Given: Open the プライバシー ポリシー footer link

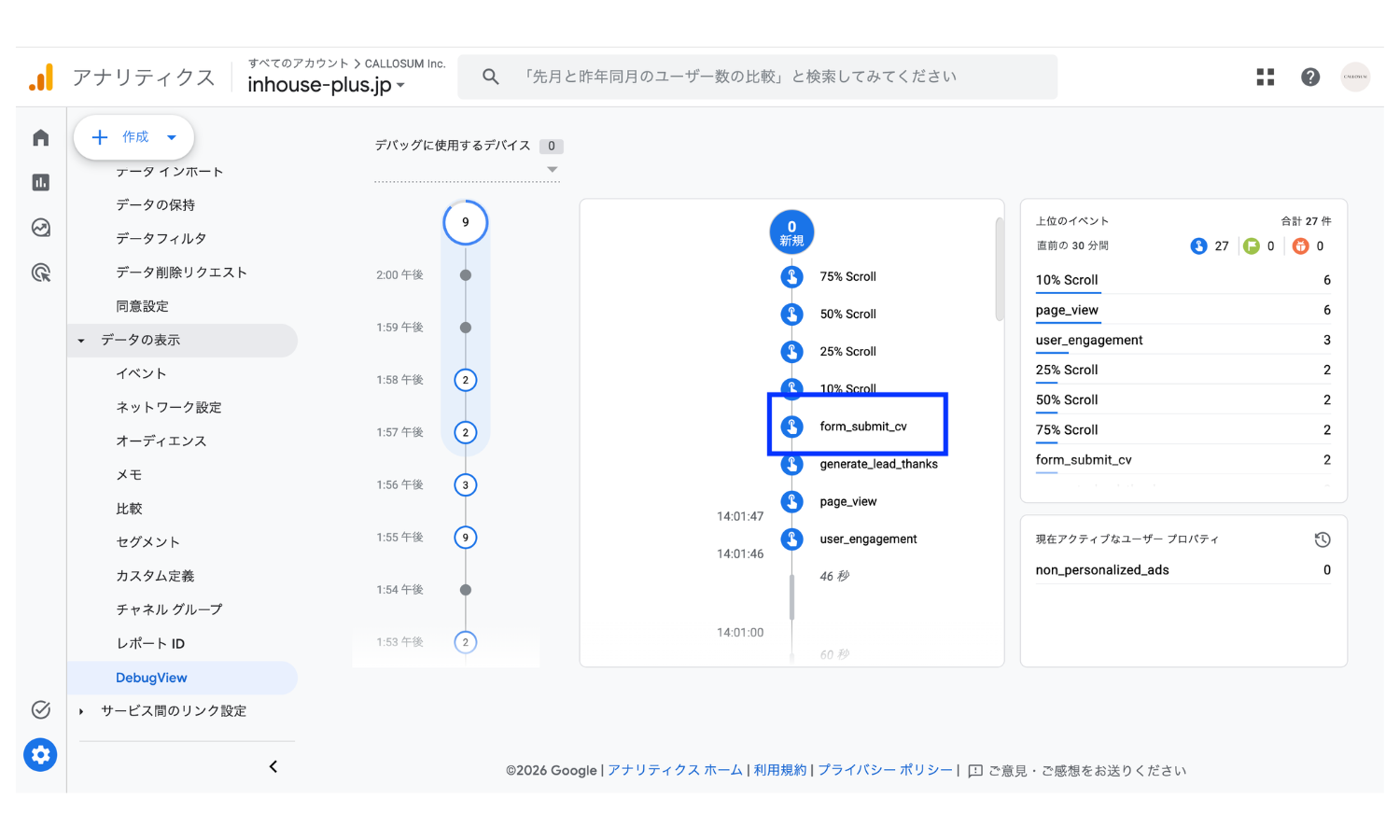Looking at the screenshot, I should click(x=885, y=770).
